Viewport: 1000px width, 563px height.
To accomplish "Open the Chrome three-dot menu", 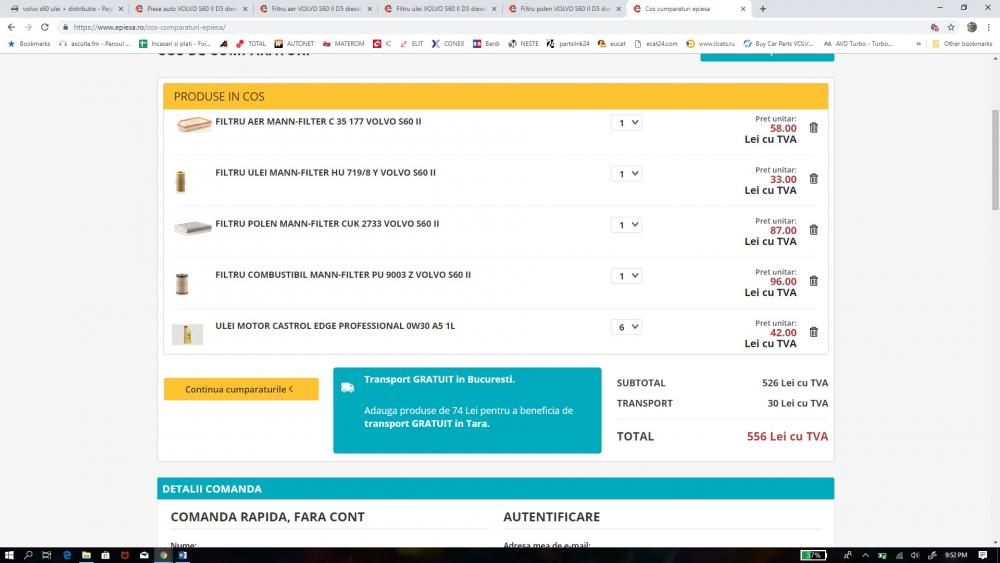I will click(x=989, y=27).
